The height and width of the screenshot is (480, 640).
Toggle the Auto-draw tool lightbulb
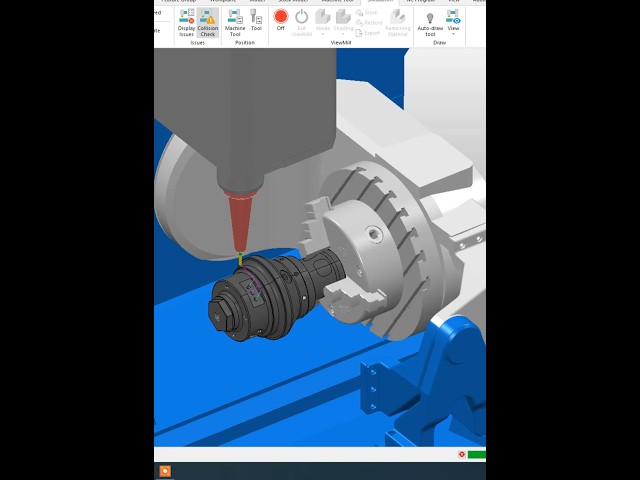tap(430, 23)
